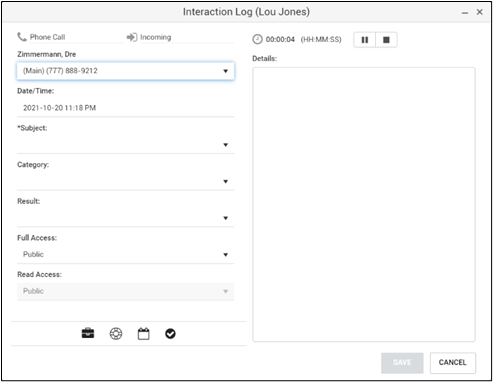Click the lifebuoy support ticket icon

click(x=116, y=334)
